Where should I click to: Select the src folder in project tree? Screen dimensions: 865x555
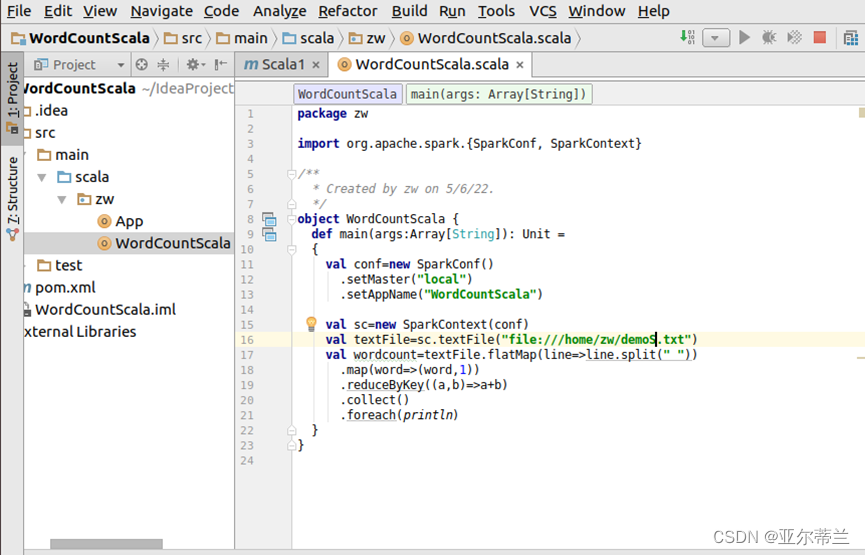tap(45, 133)
